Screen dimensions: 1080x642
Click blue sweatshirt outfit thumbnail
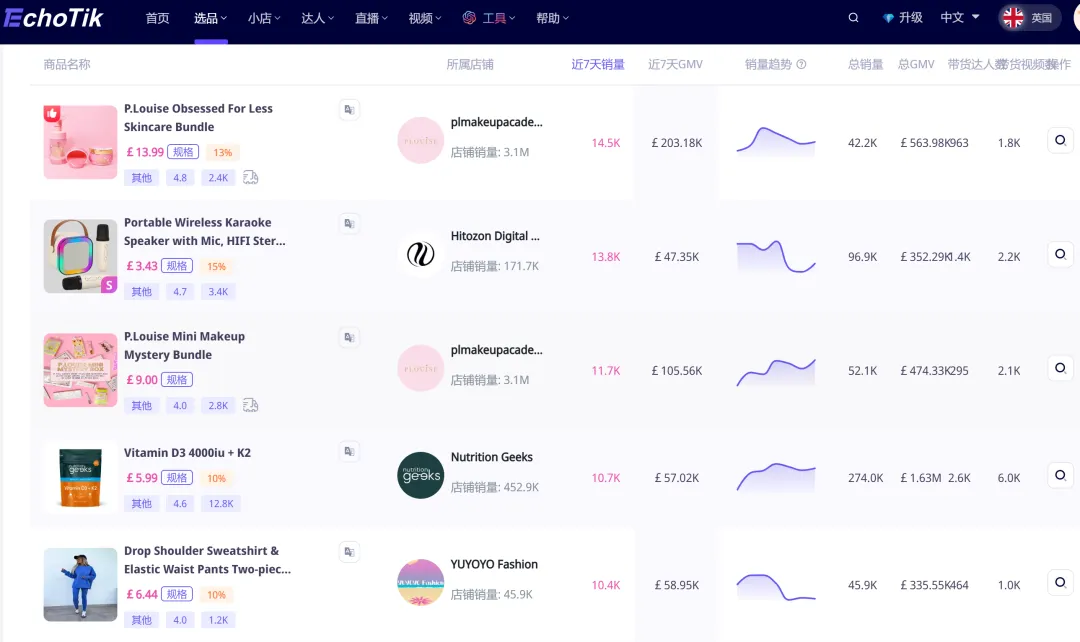(x=81, y=584)
